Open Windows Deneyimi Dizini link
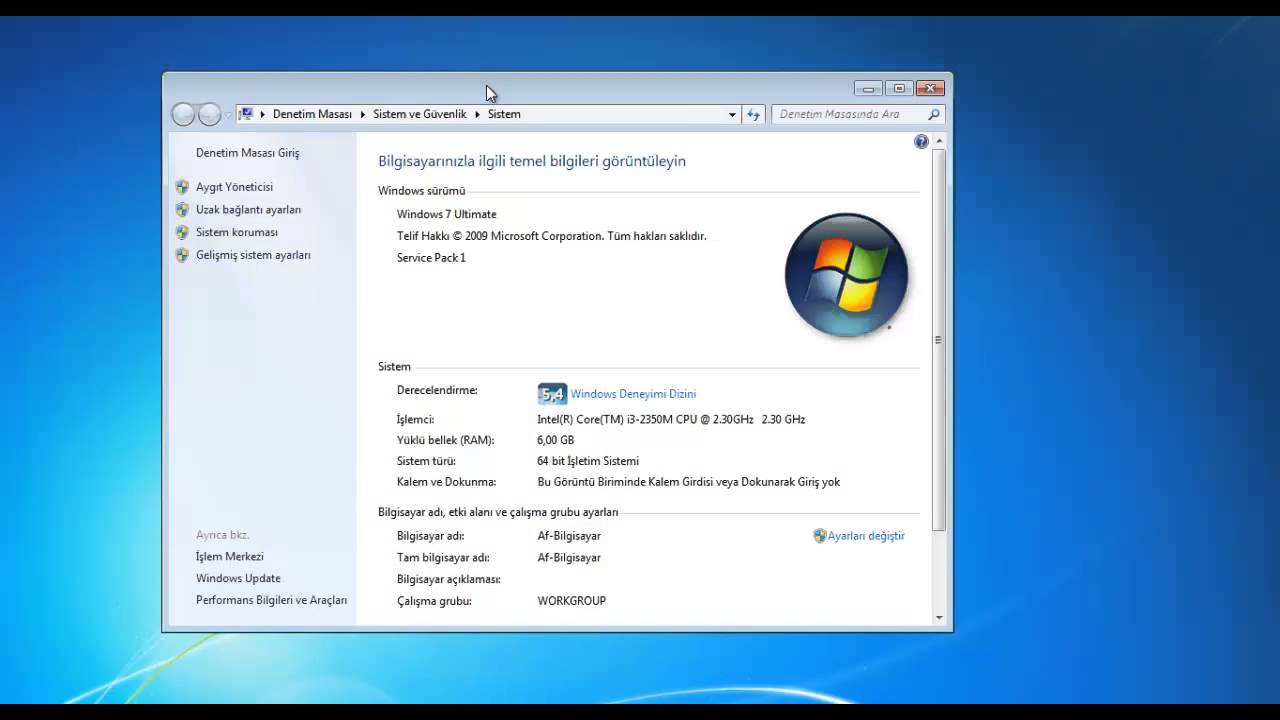 click(633, 394)
